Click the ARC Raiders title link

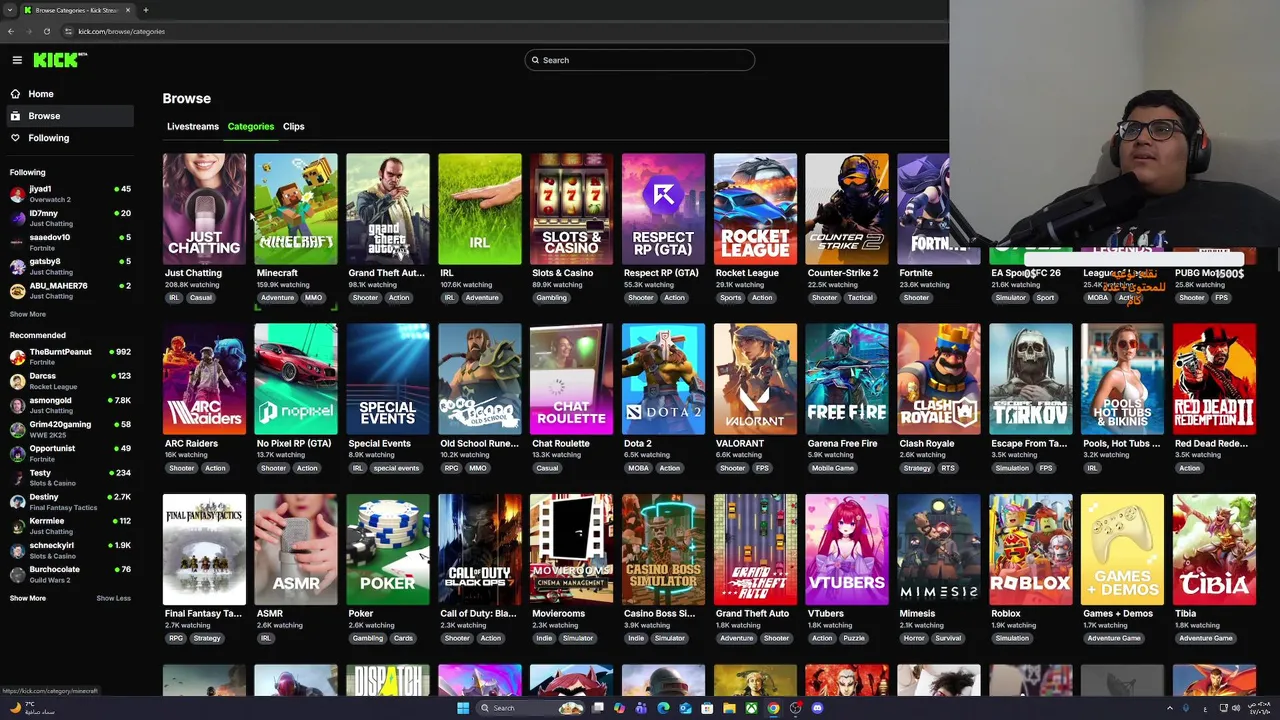[x=192, y=444]
